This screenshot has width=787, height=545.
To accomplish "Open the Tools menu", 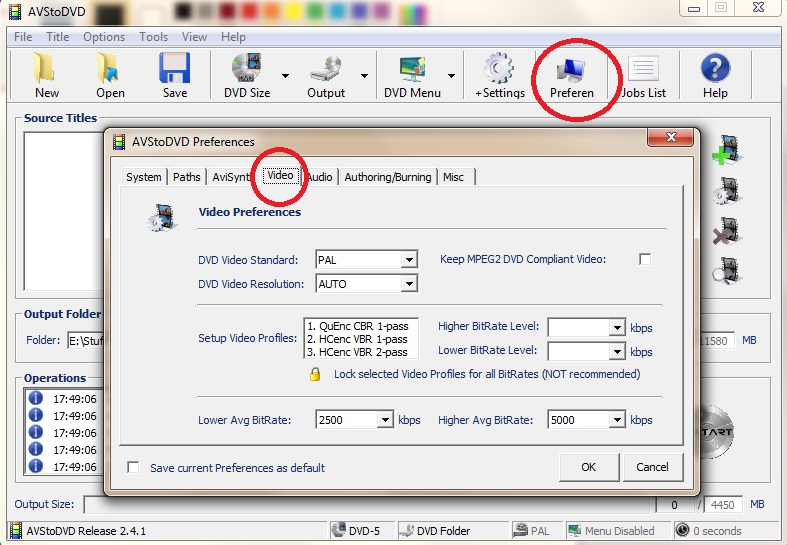I will tap(153, 37).
